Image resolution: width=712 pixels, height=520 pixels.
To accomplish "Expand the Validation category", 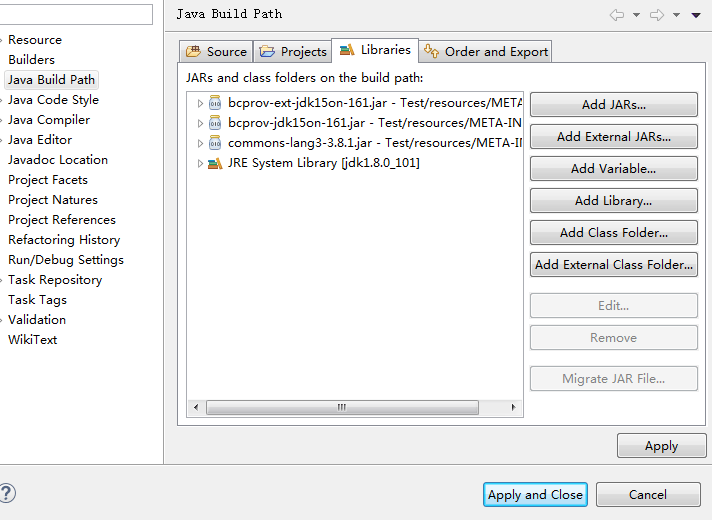I will 2,320.
